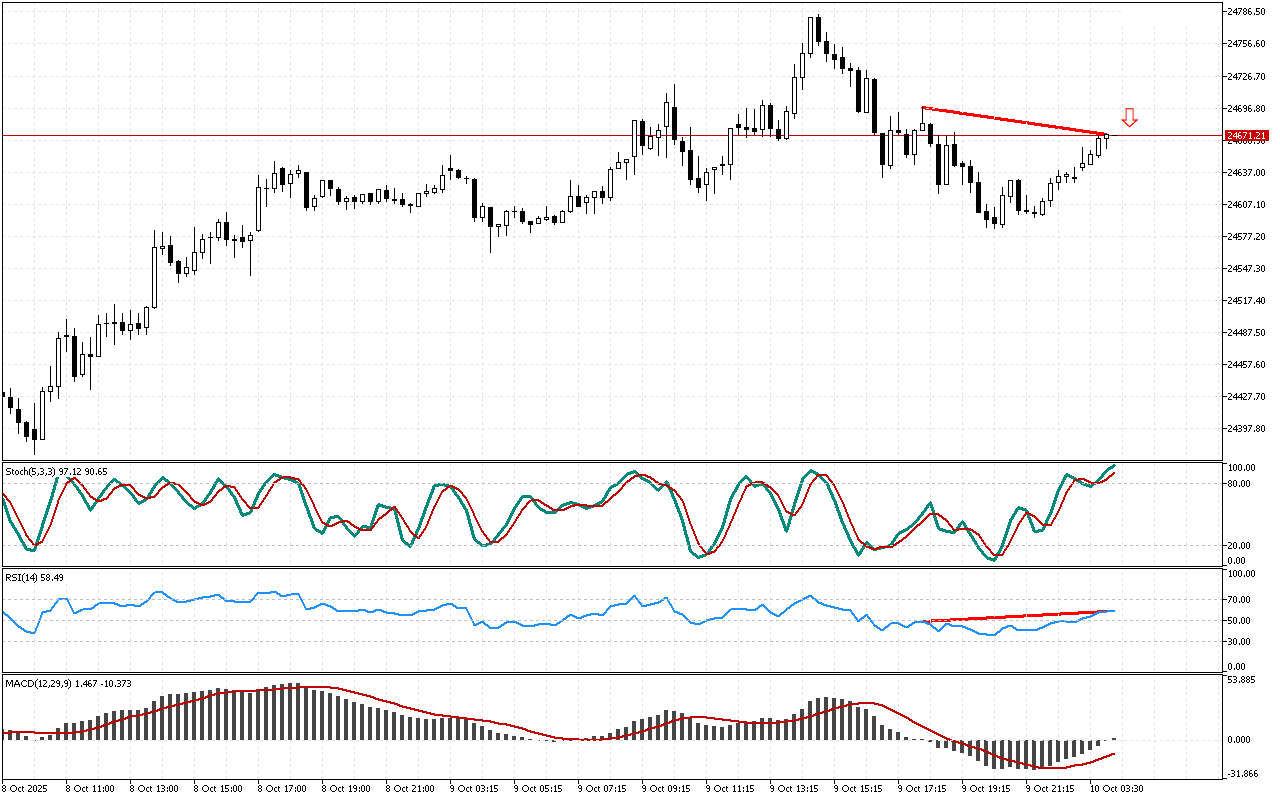This screenshot has width=1280, height=800.
Task: Click the 24397.80 price scale label
Action: 1246,428
